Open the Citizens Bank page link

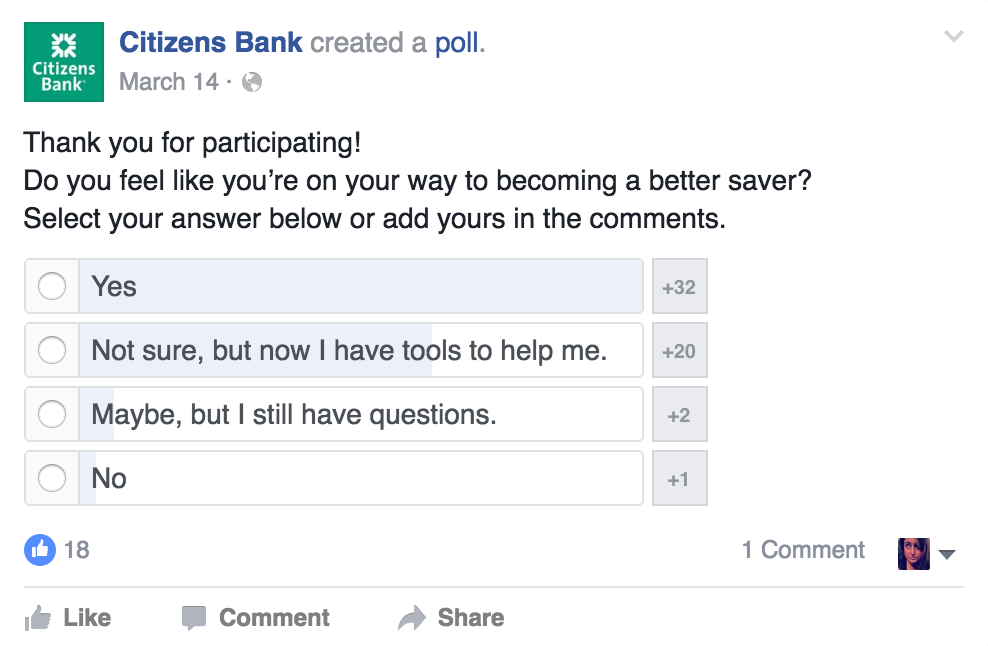pyautogui.click(x=210, y=43)
